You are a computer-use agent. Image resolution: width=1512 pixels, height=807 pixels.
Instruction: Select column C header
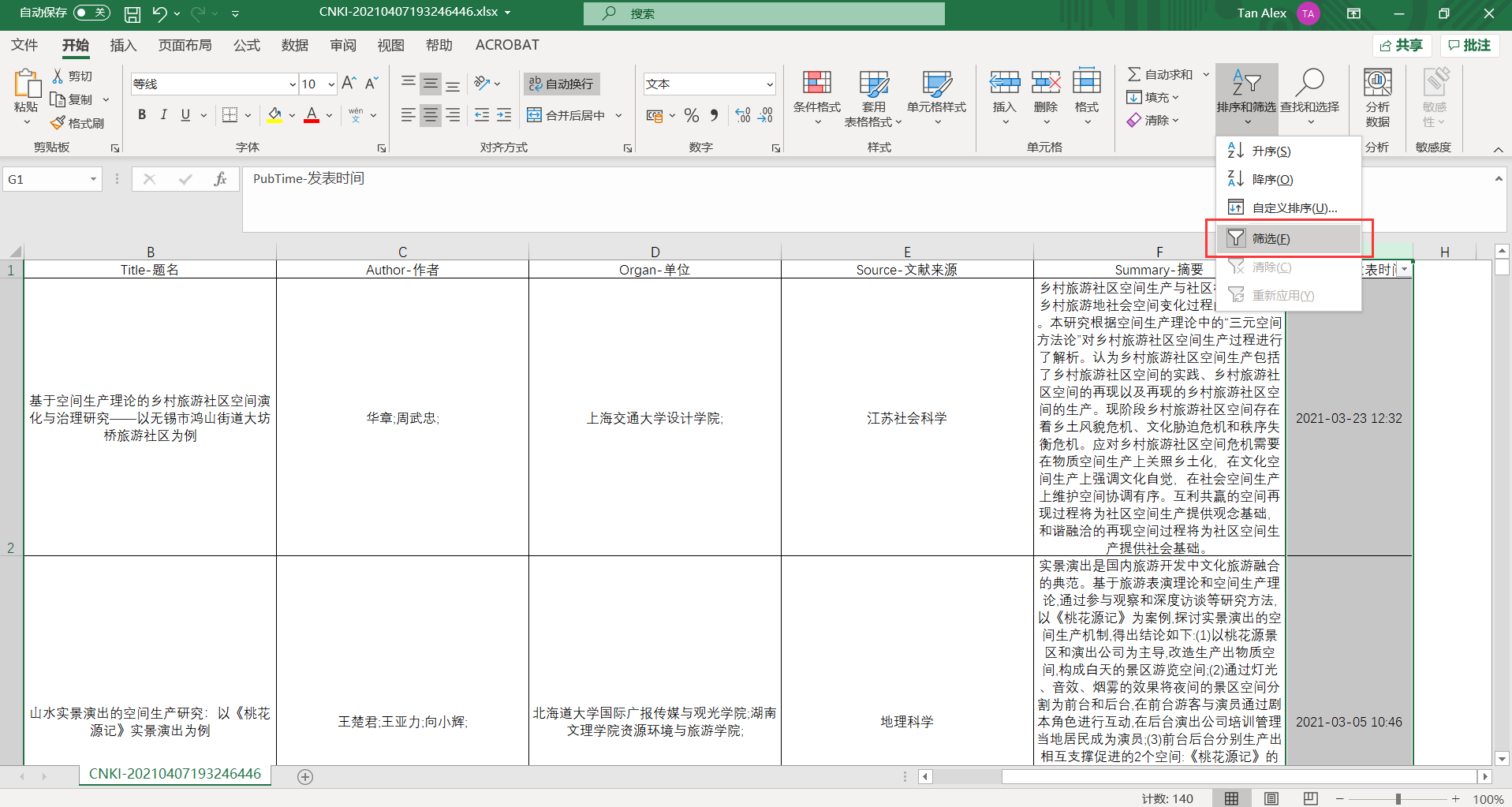pos(402,252)
